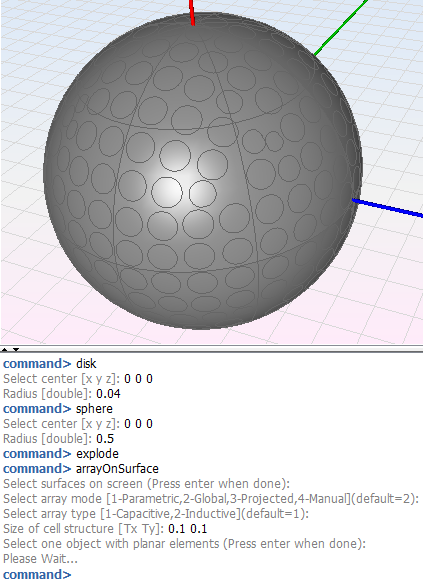
Task: Select the red axis line
Action: tap(192, 12)
